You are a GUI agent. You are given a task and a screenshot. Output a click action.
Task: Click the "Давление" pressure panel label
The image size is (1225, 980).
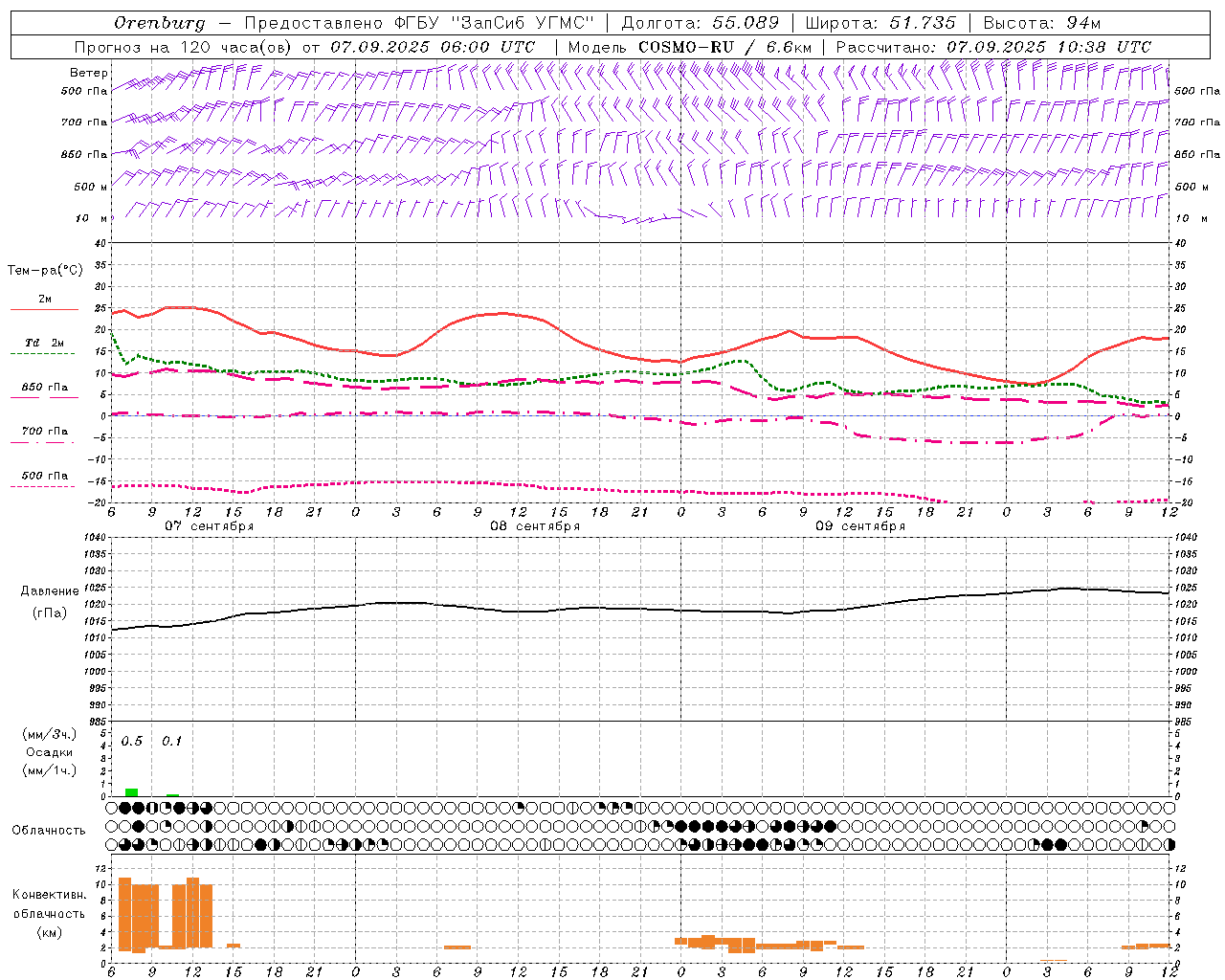point(50,591)
